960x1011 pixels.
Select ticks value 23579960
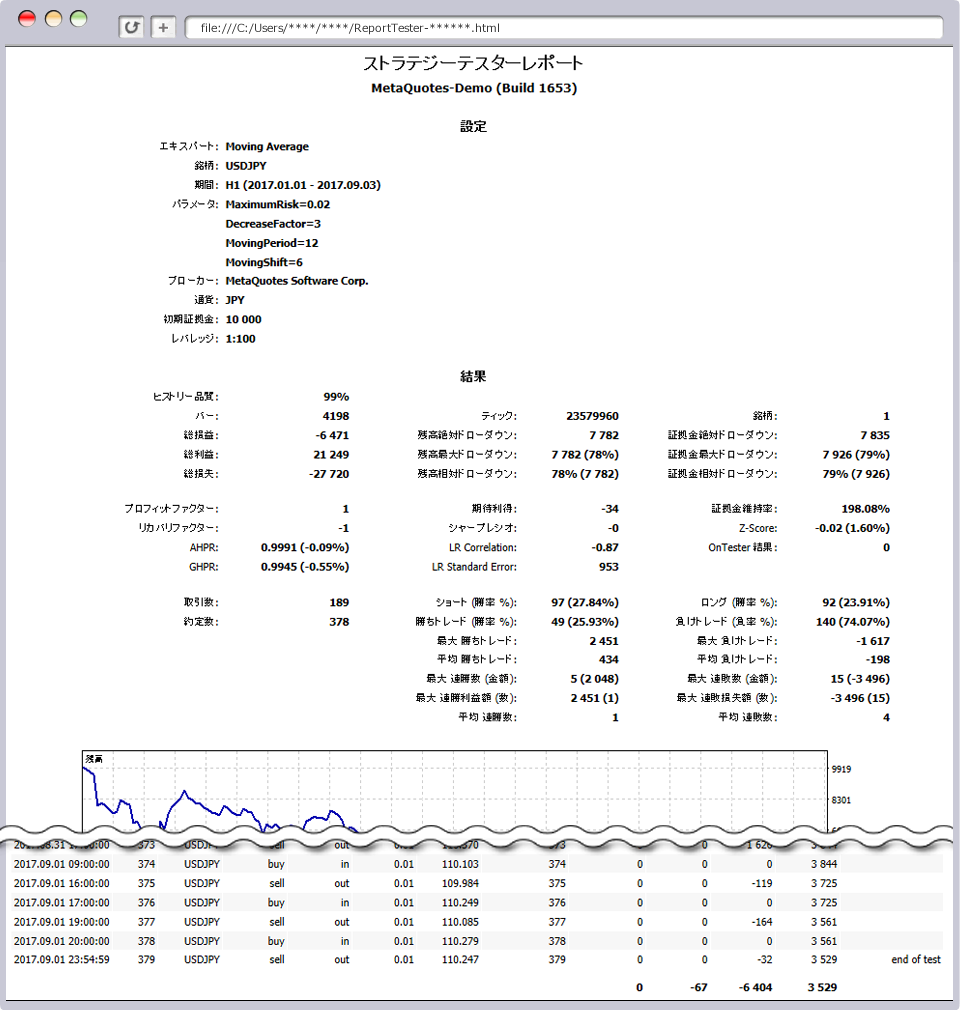point(593,416)
